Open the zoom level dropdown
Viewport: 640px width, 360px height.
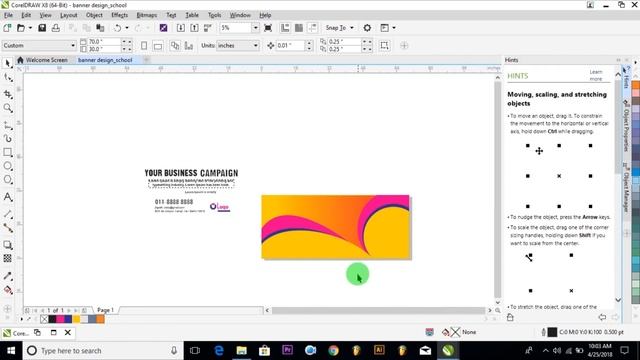(256, 28)
